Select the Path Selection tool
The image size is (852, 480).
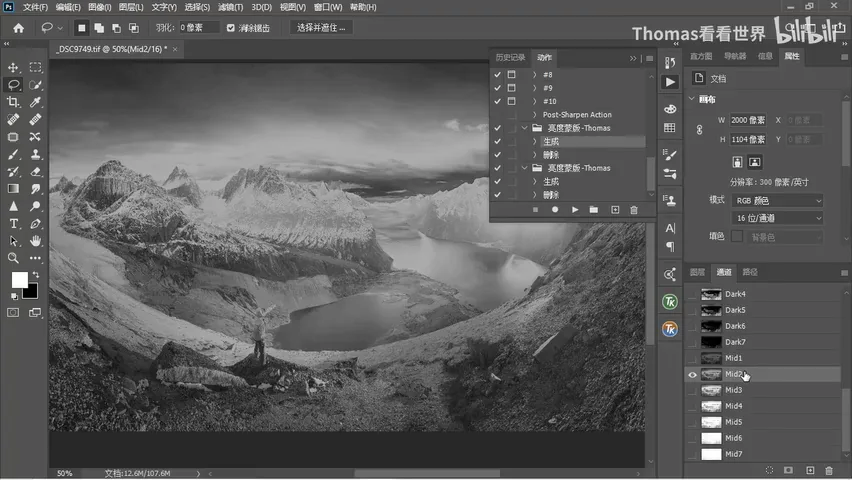[13, 241]
